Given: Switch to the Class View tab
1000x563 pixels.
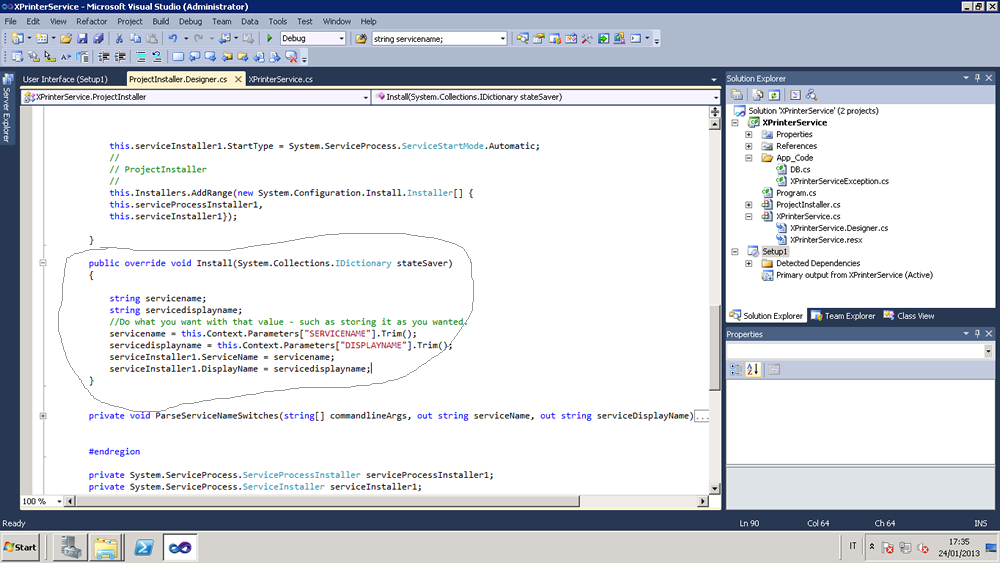Looking at the screenshot, I should (x=909, y=316).
